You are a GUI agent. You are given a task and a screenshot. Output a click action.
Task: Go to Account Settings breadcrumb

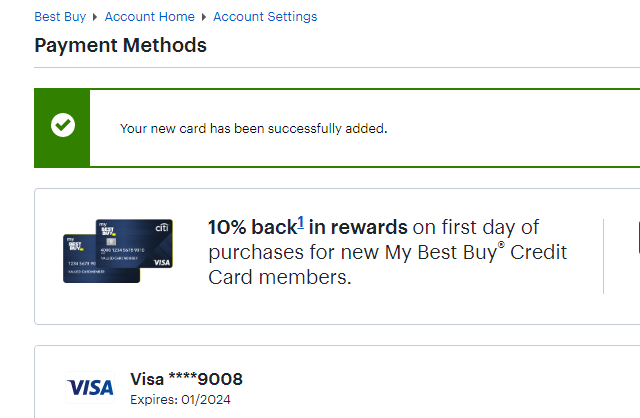(x=265, y=17)
